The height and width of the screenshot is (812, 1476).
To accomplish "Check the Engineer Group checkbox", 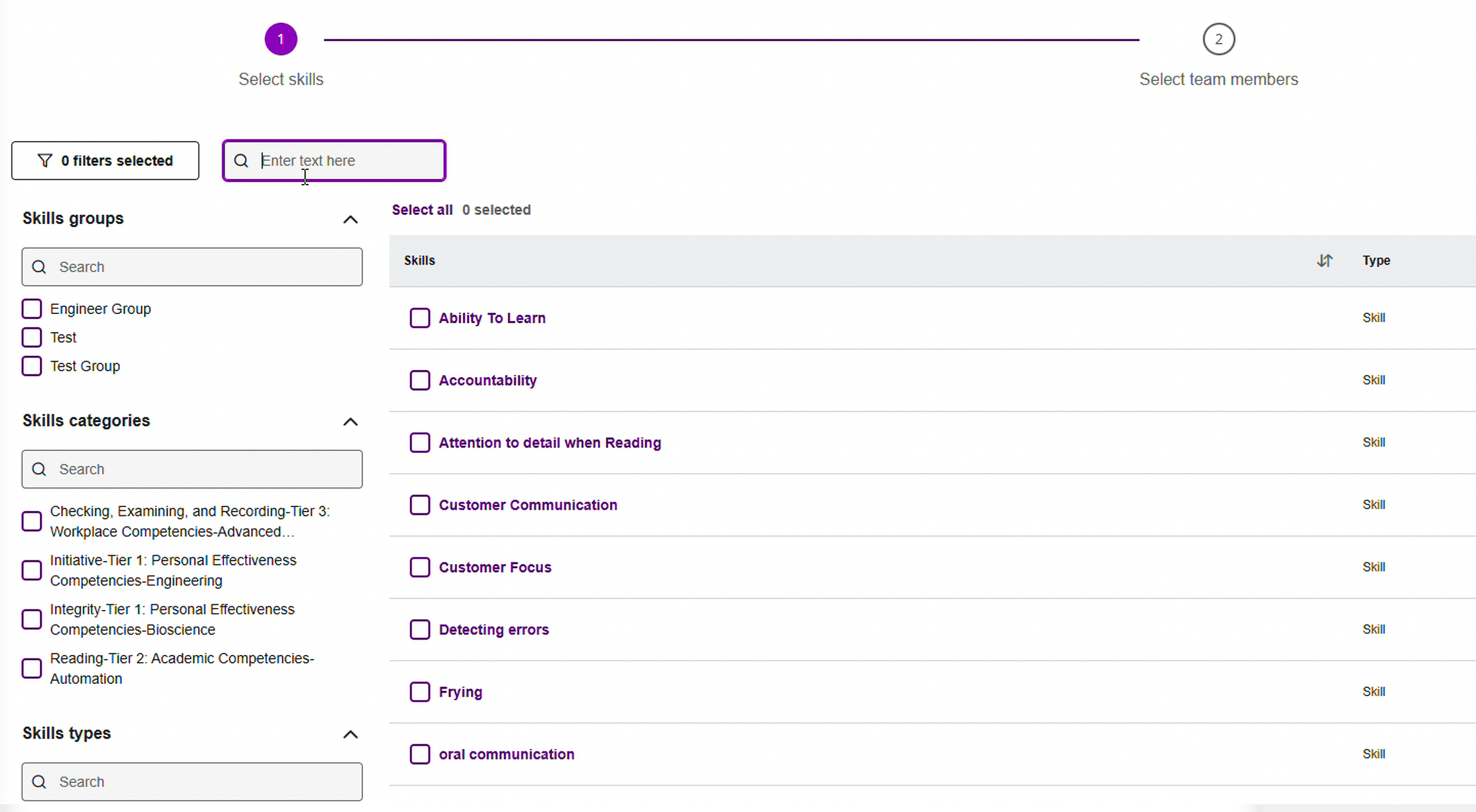I will click(x=32, y=309).
